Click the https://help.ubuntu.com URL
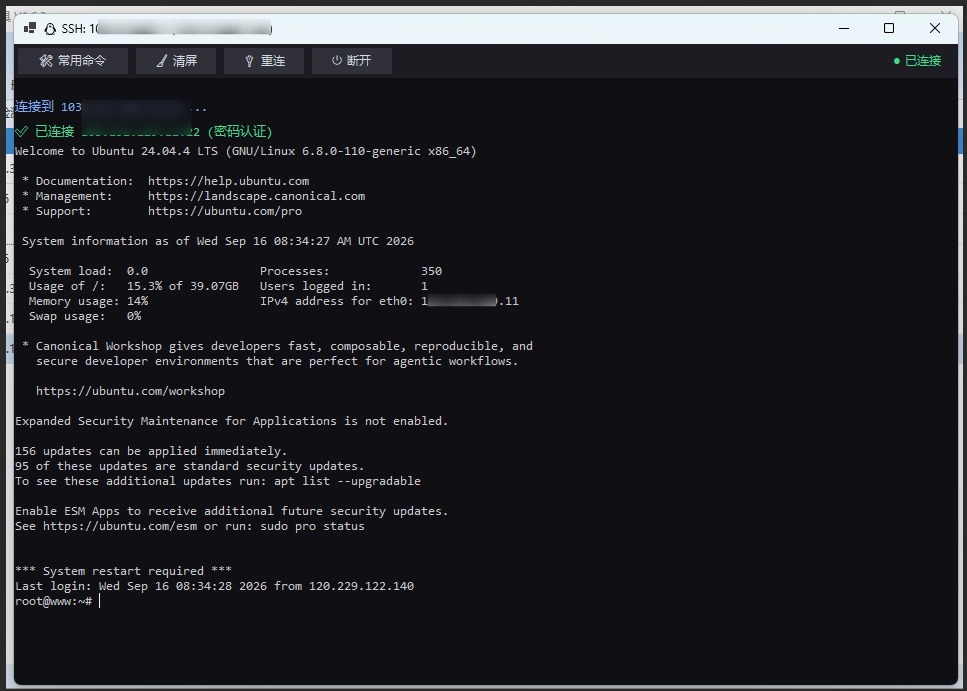The image size is (967, 691). click(228, 181)
